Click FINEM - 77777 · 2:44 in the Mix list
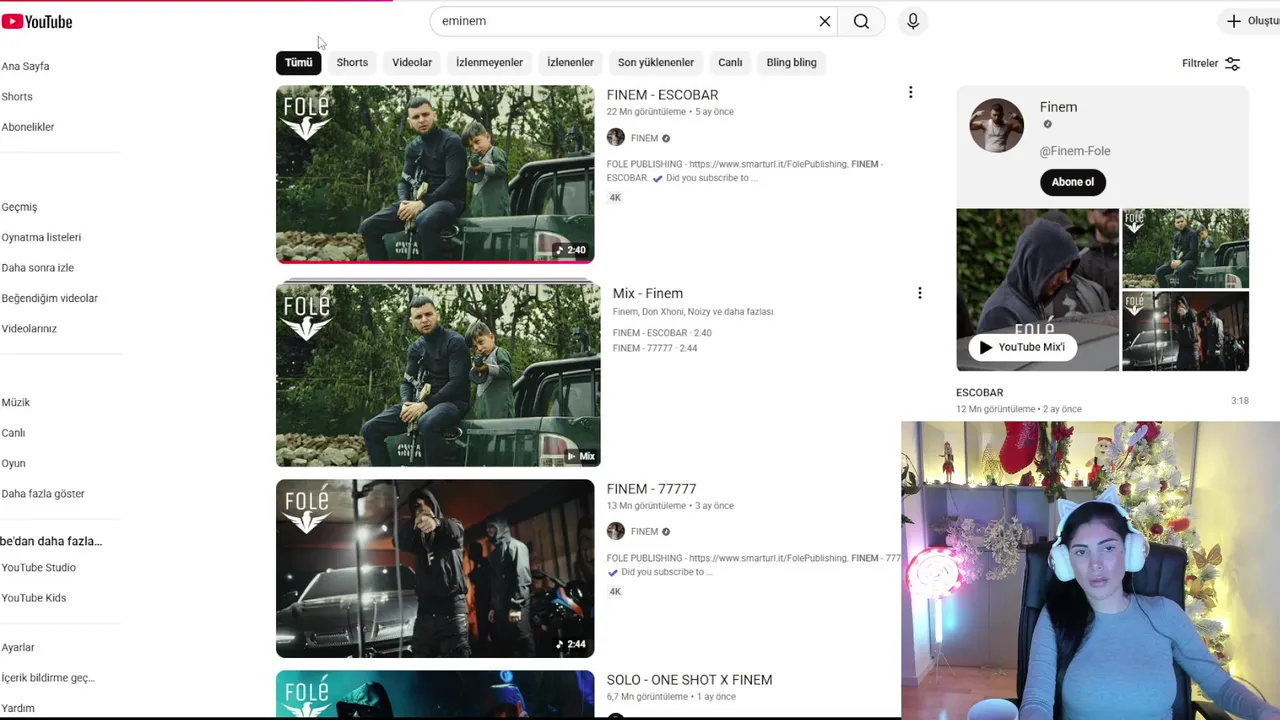The height and width of the screenshot is (720, 1280). pos(655,348)
